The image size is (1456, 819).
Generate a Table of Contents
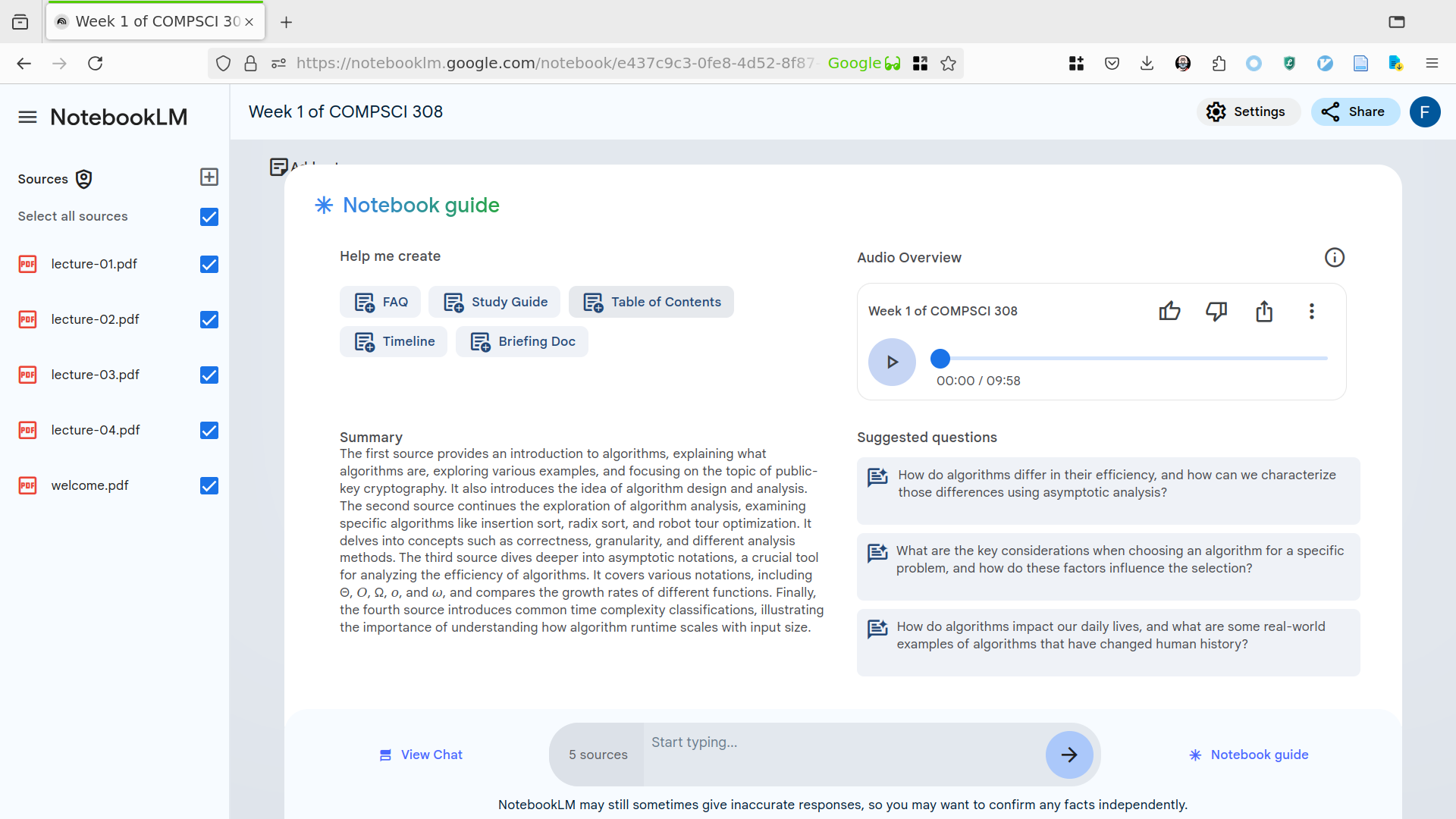[x=651, y=302]
